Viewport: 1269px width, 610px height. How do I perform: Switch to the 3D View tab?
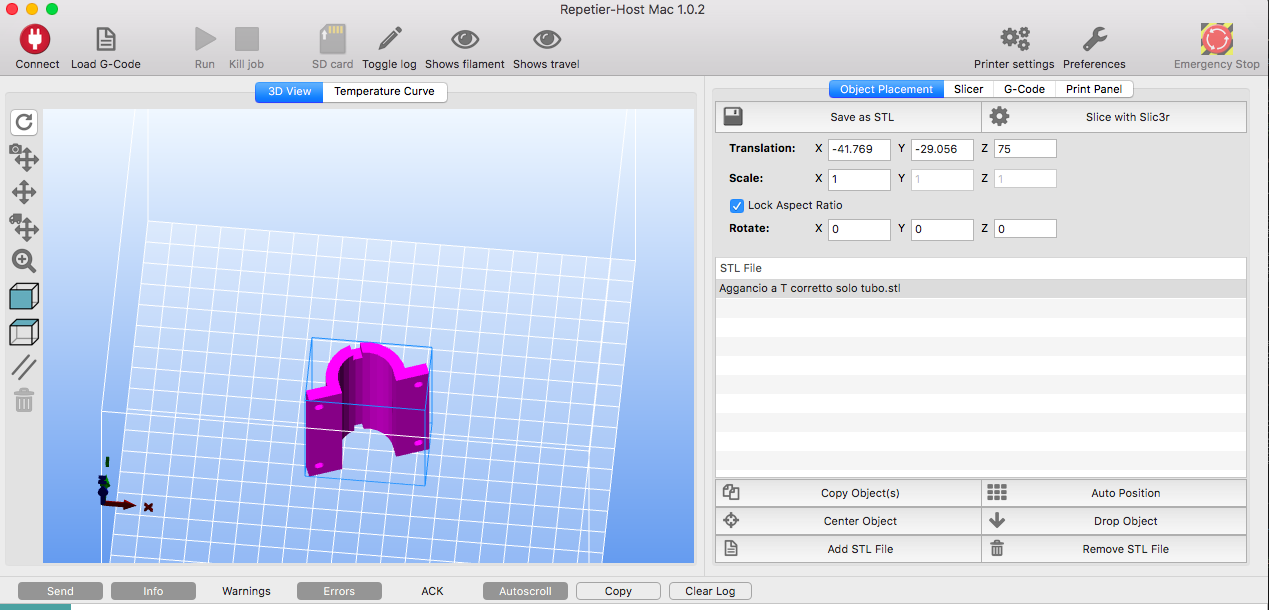click(x=289, y=91)
